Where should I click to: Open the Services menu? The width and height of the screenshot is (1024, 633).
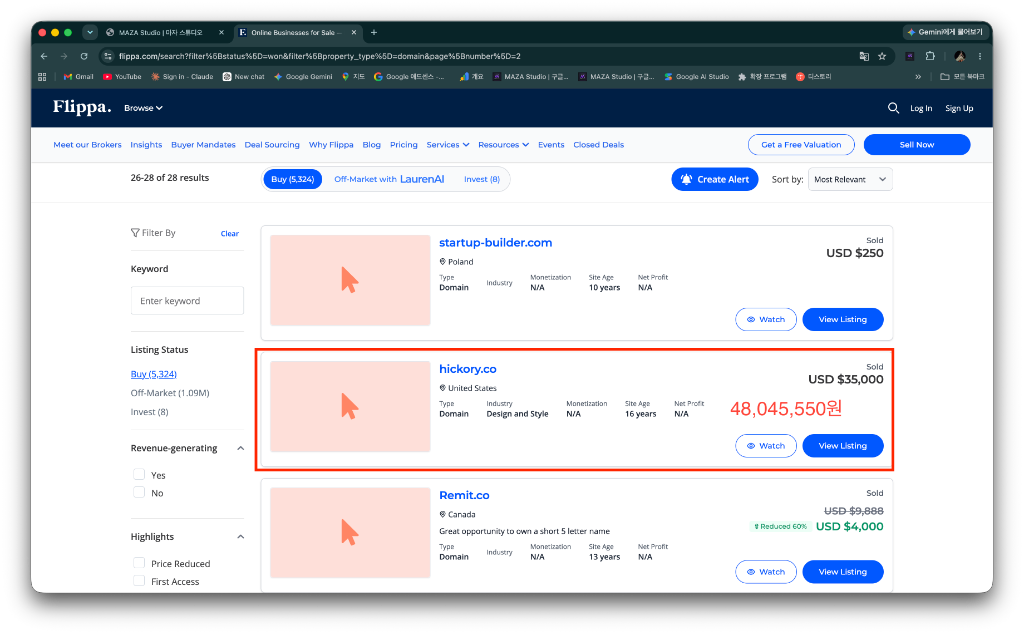[447, 144]
